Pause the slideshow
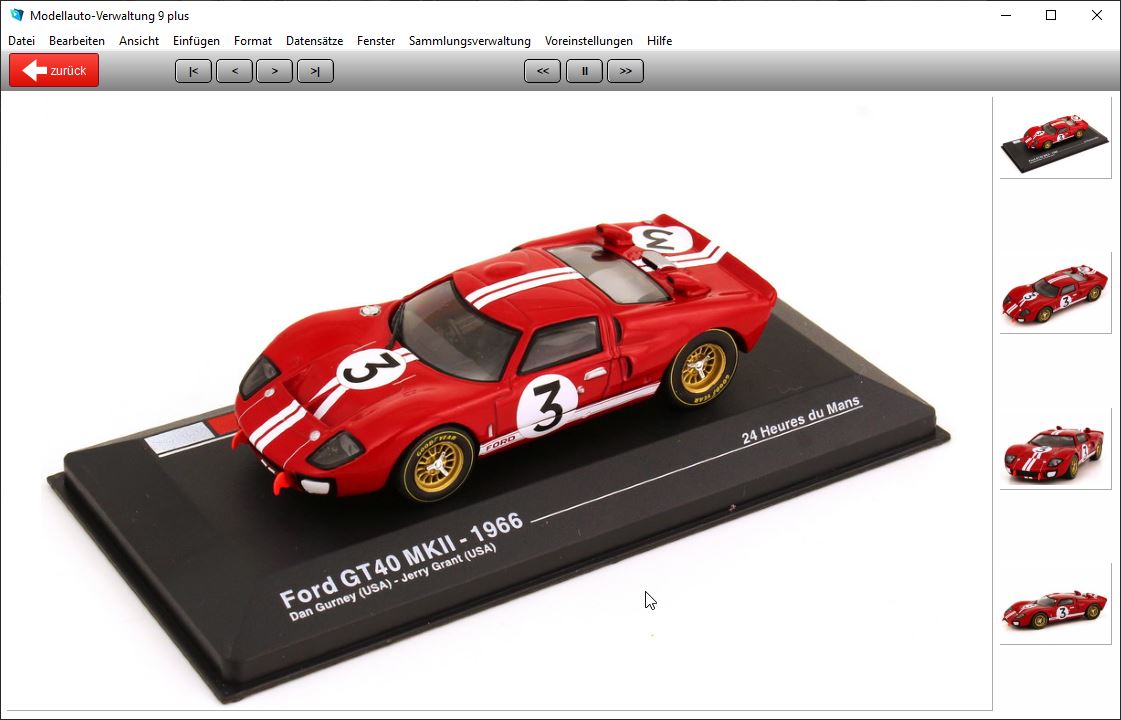This screenshot has height=720, width=1121. [x=584, y=71]
